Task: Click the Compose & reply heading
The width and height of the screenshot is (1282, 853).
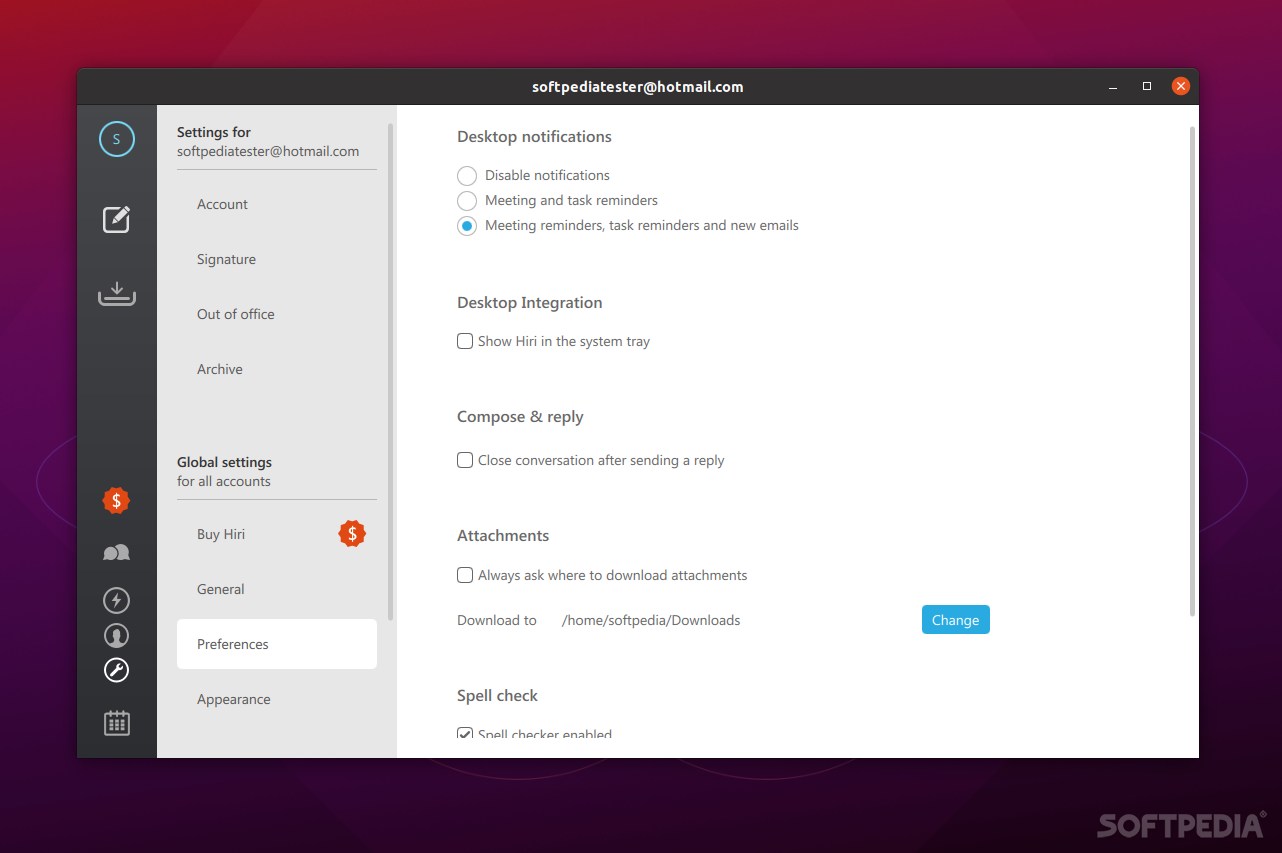Action: coord(520,417)
